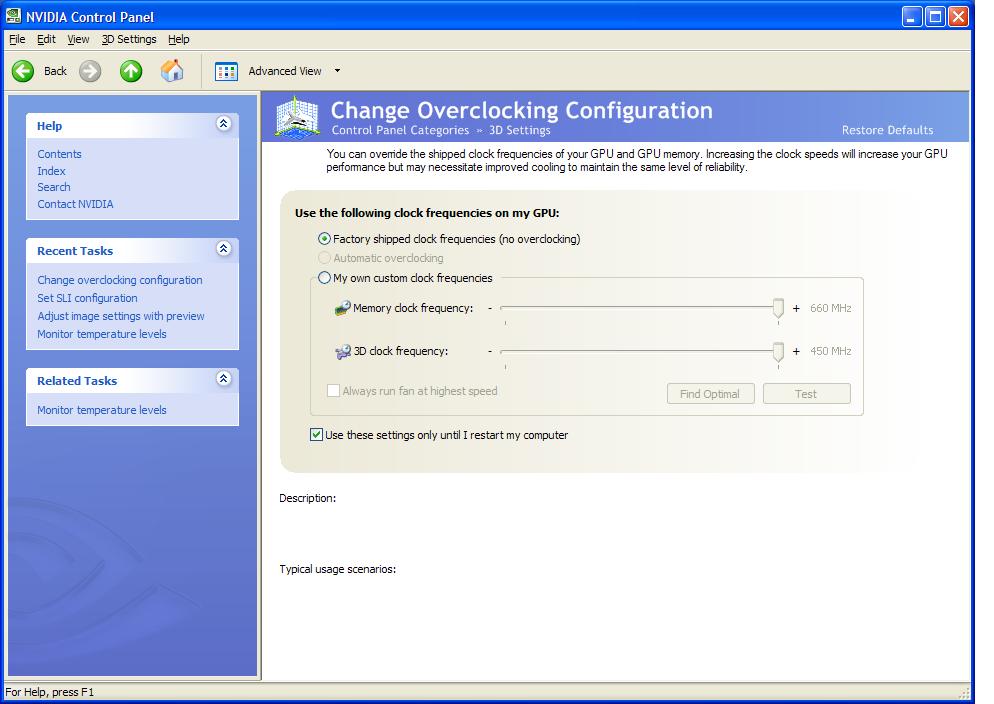This screenshot has height=704, width=994.
Task: Open the Help menu in menu bar
Action: point(179,39)
